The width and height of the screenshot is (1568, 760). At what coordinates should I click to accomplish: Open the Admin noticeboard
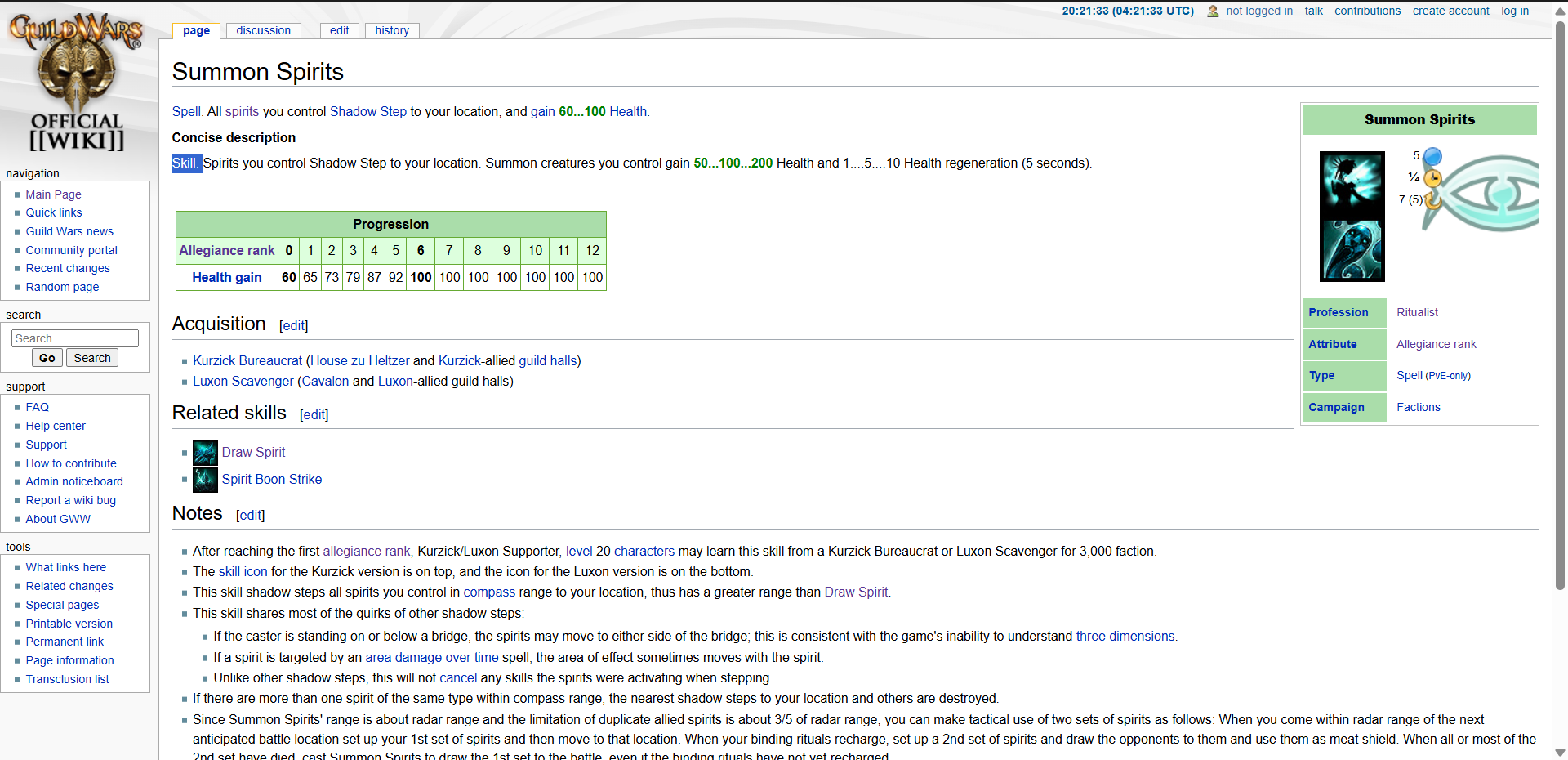tap(74, 481)
